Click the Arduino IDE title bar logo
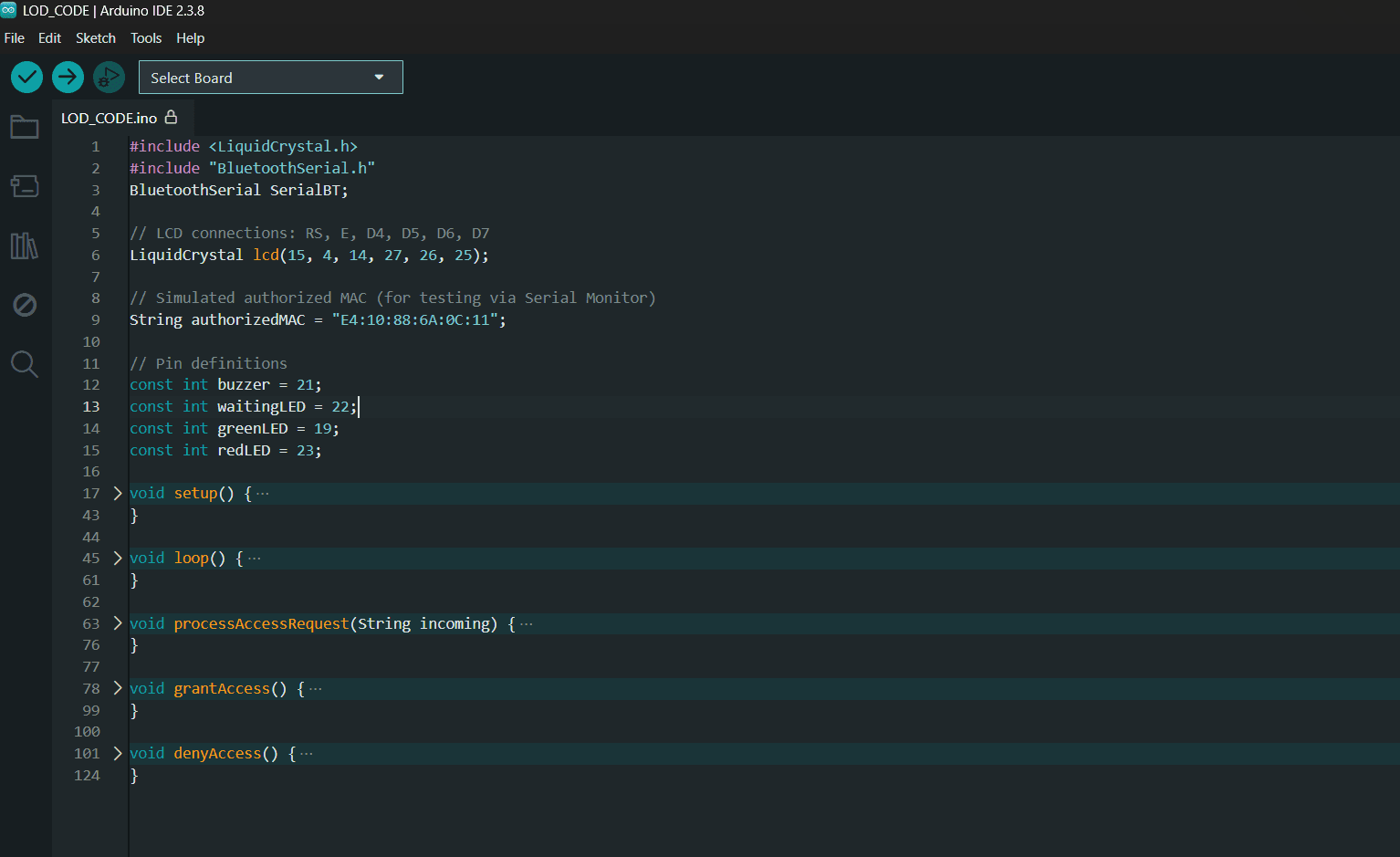1400x857 pixels. point(8,10)
